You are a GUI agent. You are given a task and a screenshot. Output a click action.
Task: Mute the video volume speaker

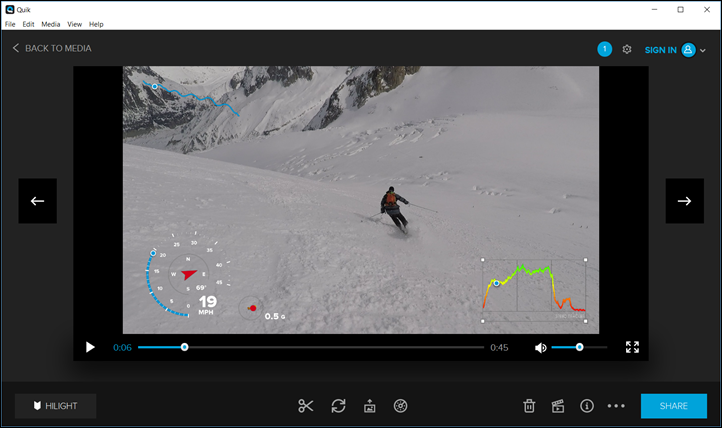coord(540,348)
